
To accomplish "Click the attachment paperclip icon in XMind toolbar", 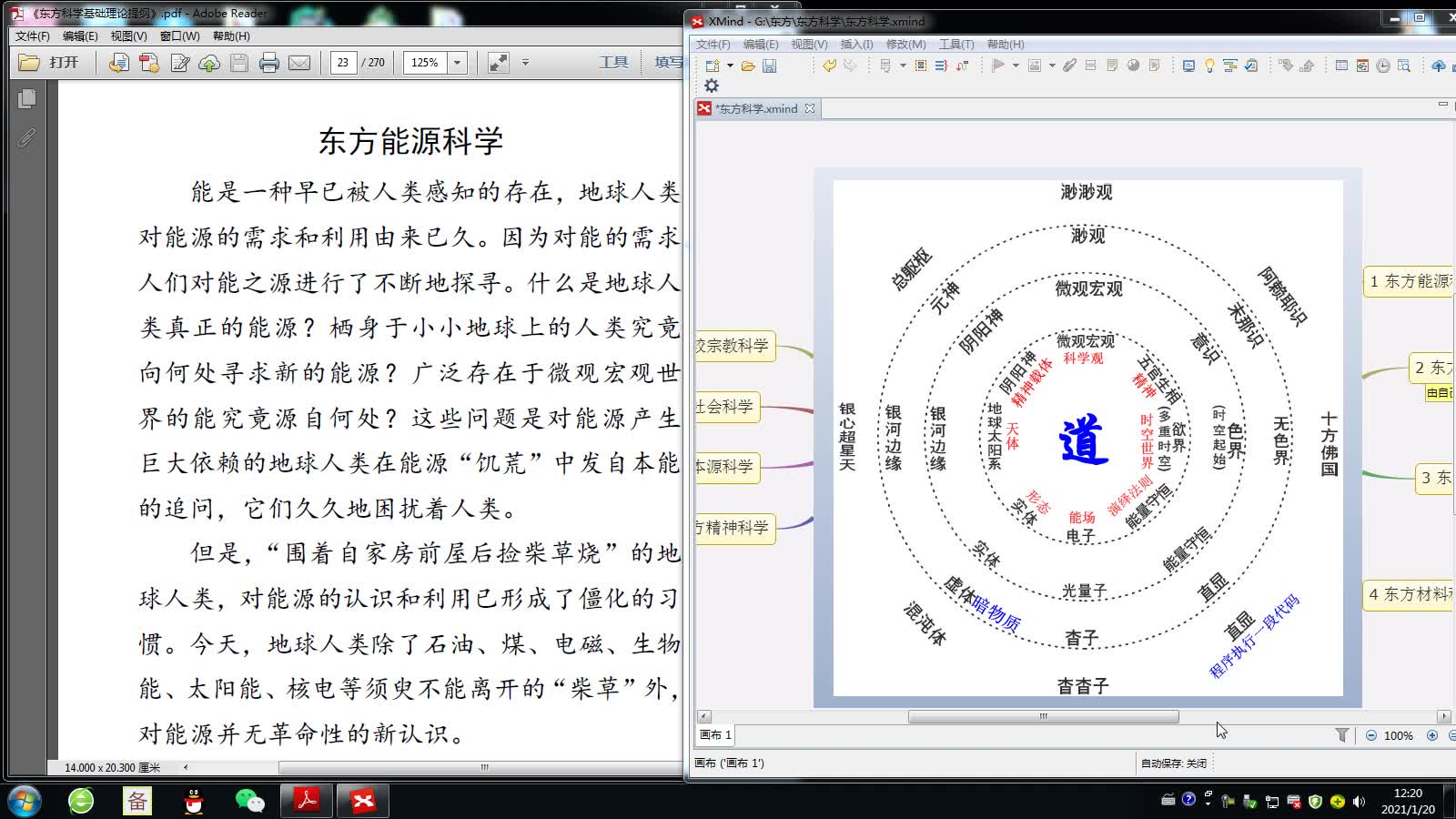I will pyautogui.click(x=1070, y=66).
